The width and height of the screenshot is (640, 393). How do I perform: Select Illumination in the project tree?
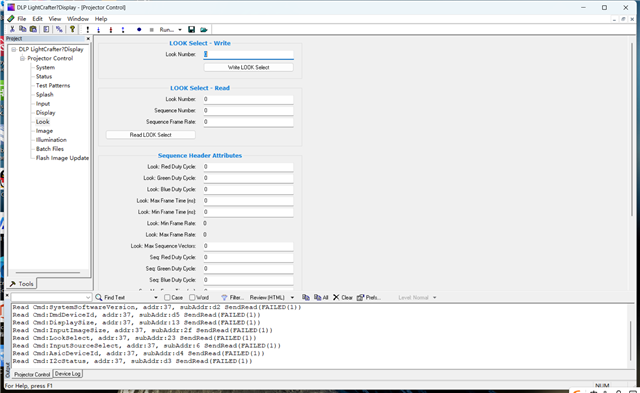coord(51,140)
